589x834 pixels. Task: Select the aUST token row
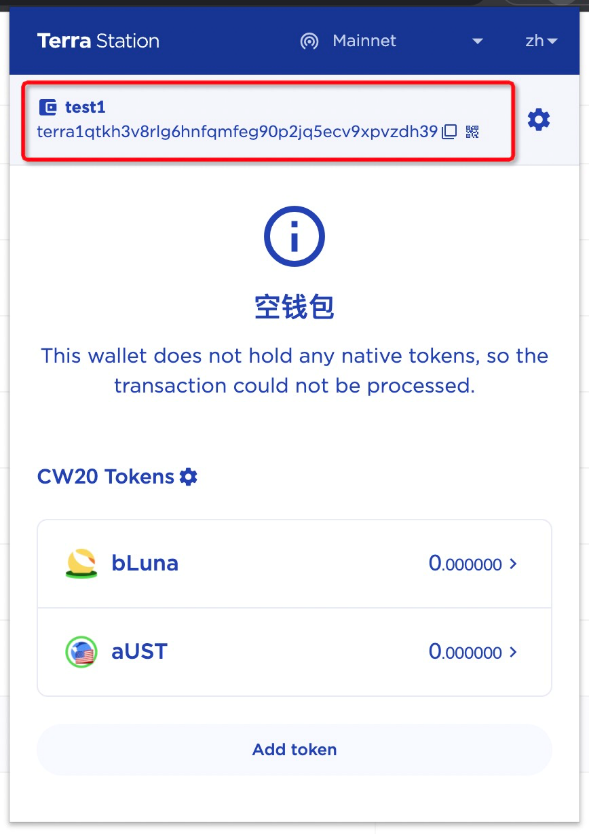point(294,652)
